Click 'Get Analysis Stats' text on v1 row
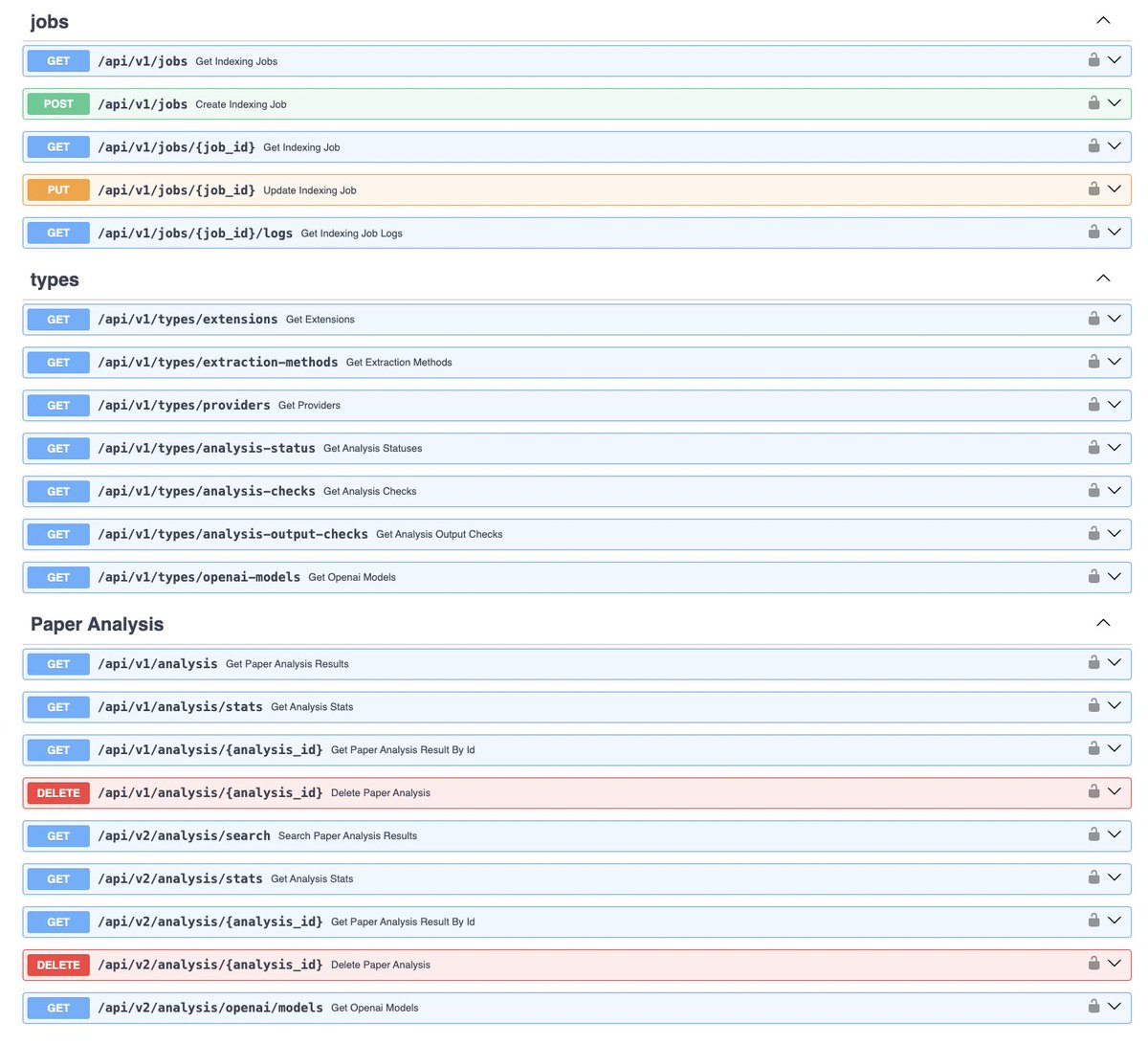This screenshot has height=1044, width=1148. coord(312,707)
